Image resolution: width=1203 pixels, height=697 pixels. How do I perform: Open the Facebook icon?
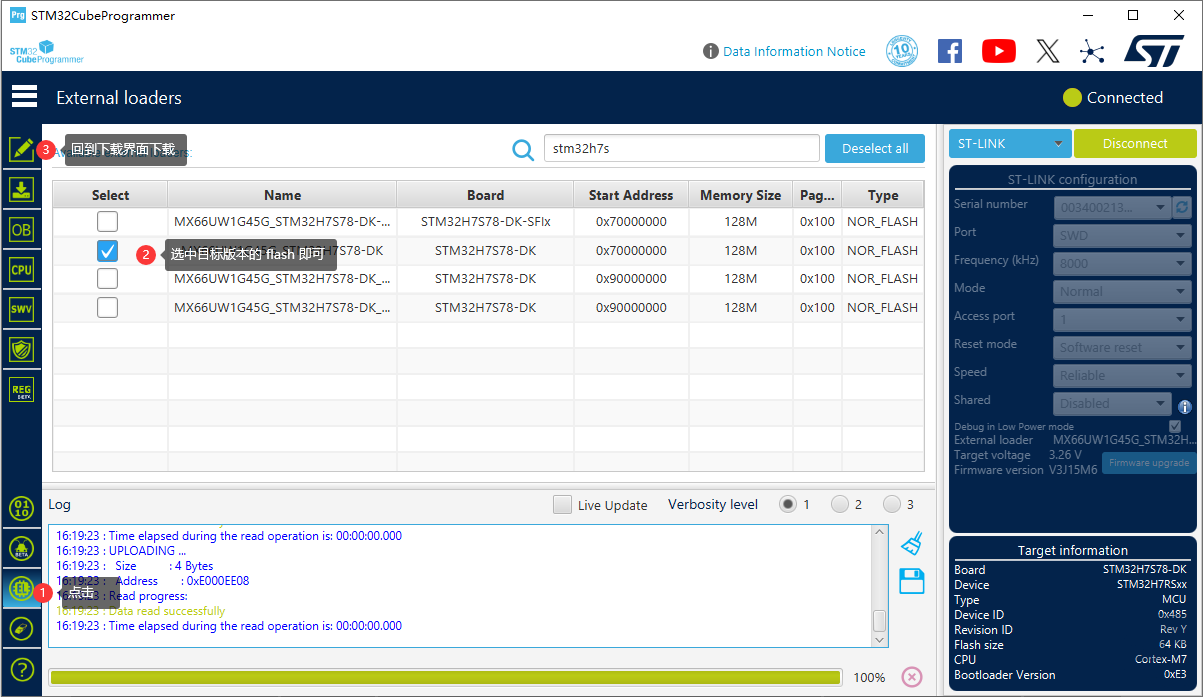coord(949,51)
